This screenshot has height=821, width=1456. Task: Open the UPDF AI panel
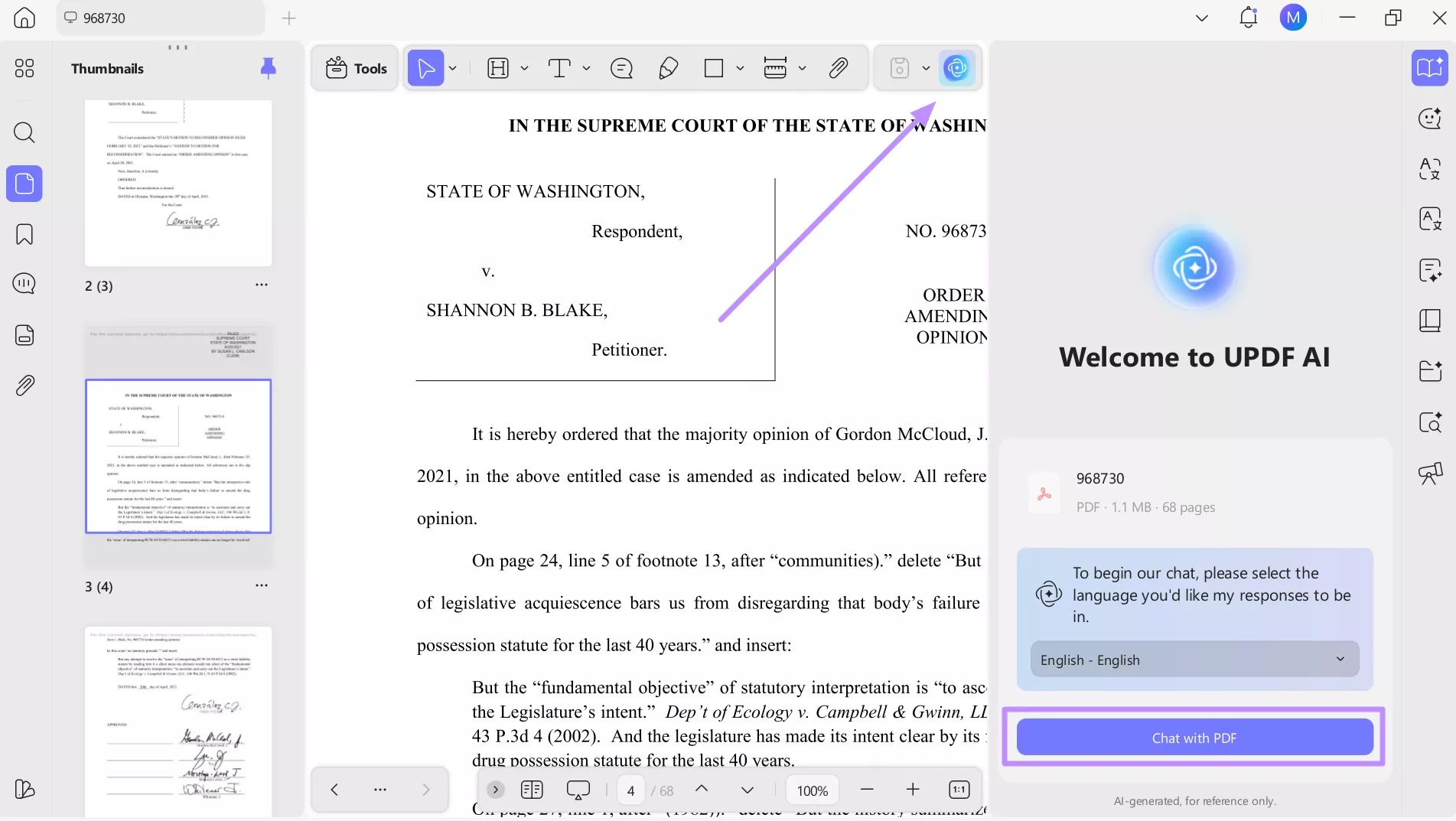[x=957, y=67]
